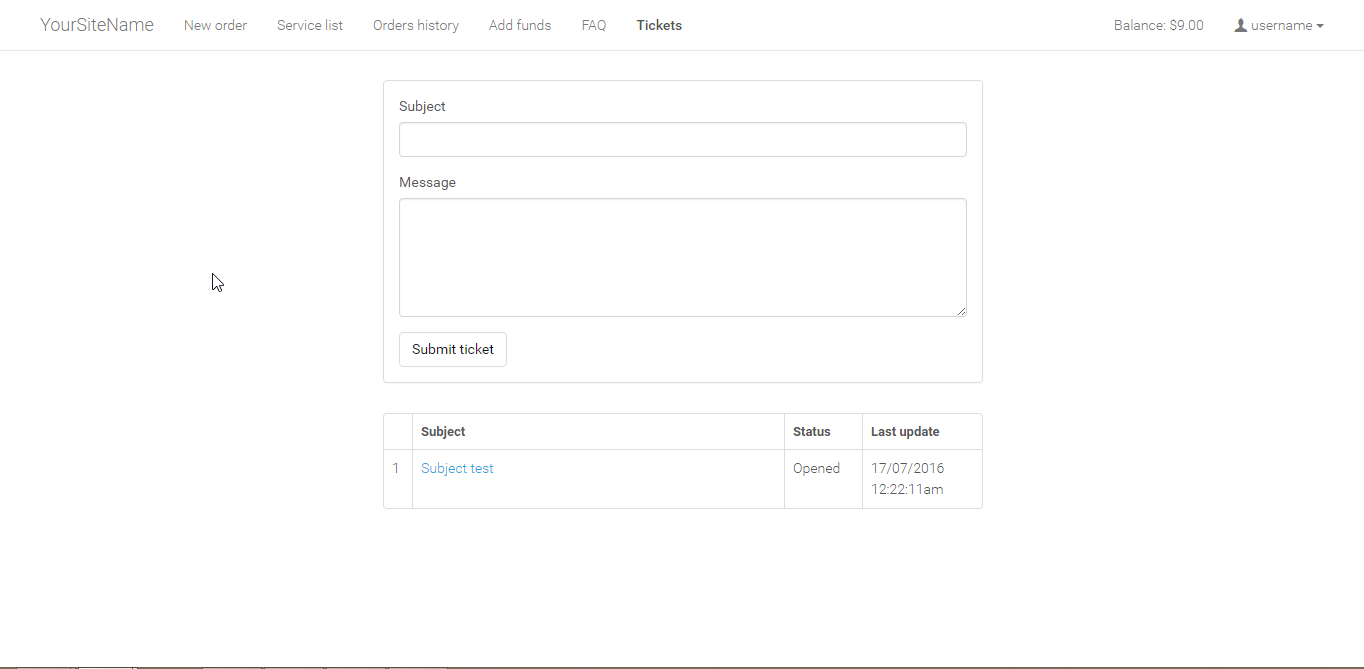The height and width of the screenshot is (669, 1364).
Task: Click the Status column header
Action: pos(811,432)
